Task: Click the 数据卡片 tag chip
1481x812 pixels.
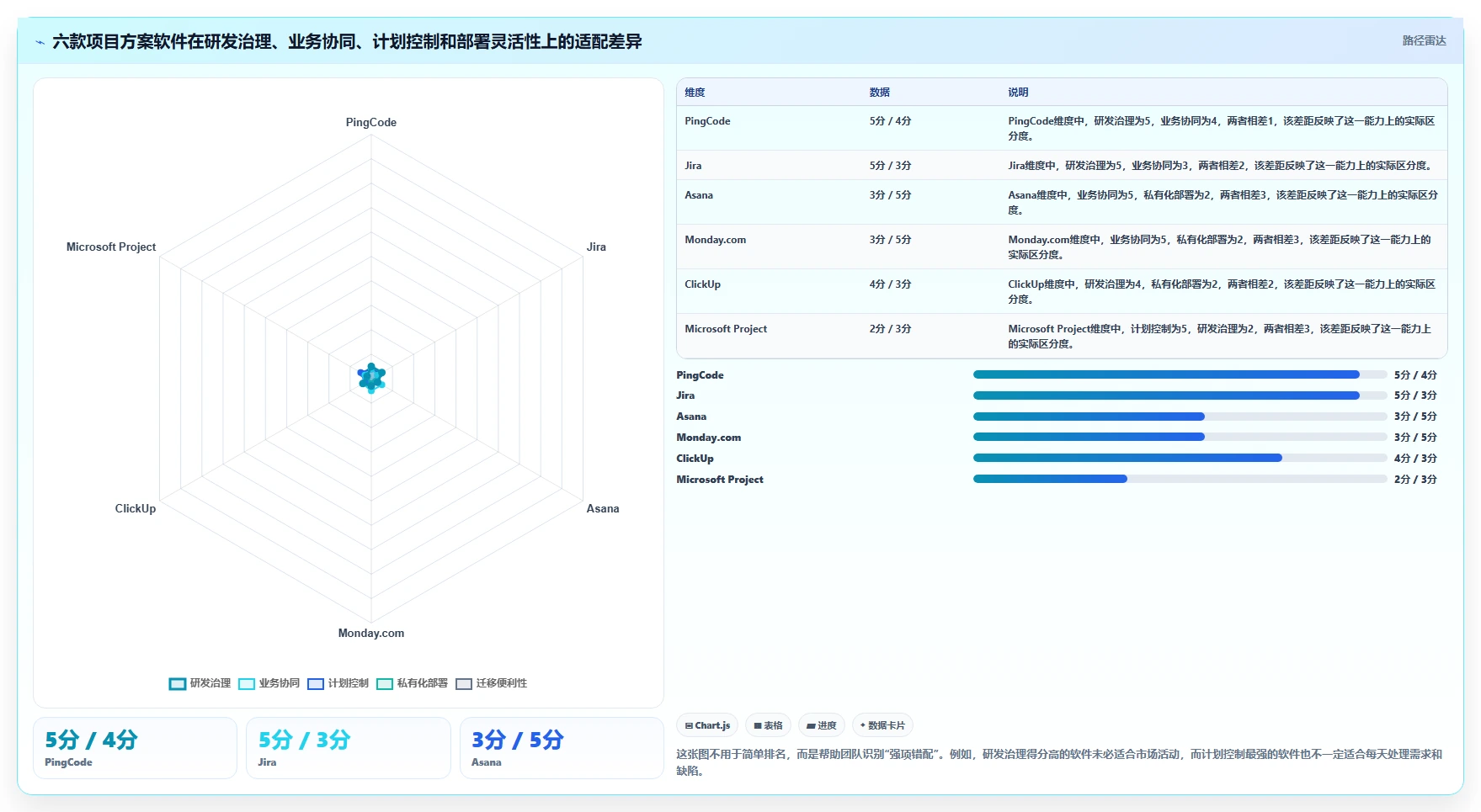Action: [x=882, y=725]
